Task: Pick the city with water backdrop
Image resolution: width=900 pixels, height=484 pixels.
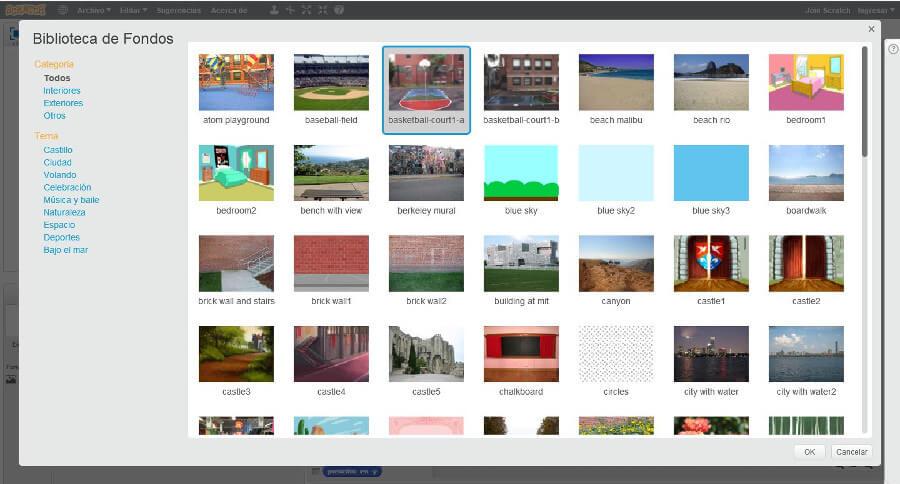Action: click(x=711, y=354)
